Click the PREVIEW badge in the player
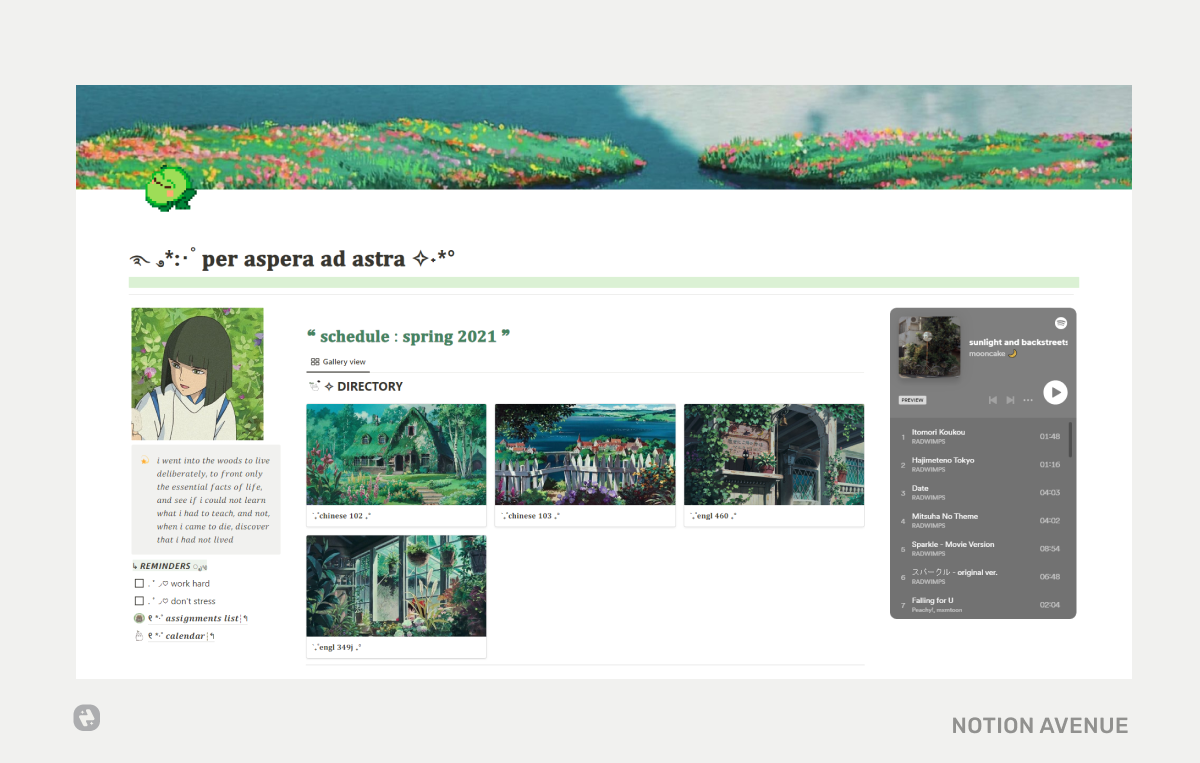1200x763 pixels. tap(912, 400)
